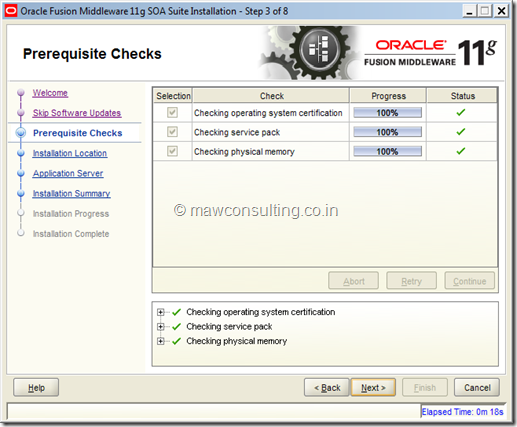Click green checkmark status for service pack row

[x=461, y=132]
